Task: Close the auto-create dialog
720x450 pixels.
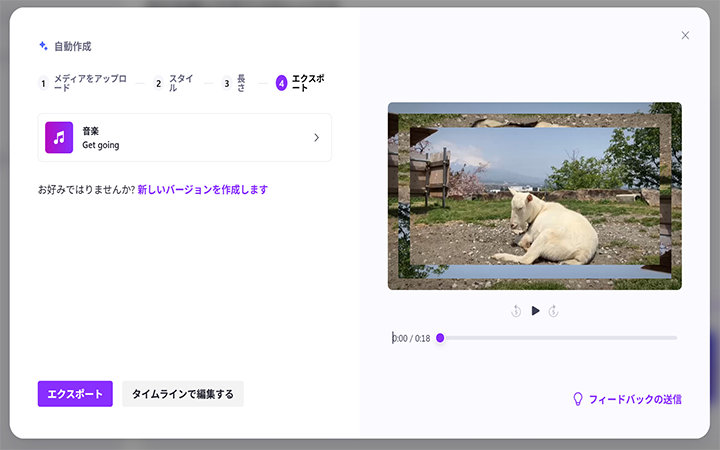Action: click(685, 35)
